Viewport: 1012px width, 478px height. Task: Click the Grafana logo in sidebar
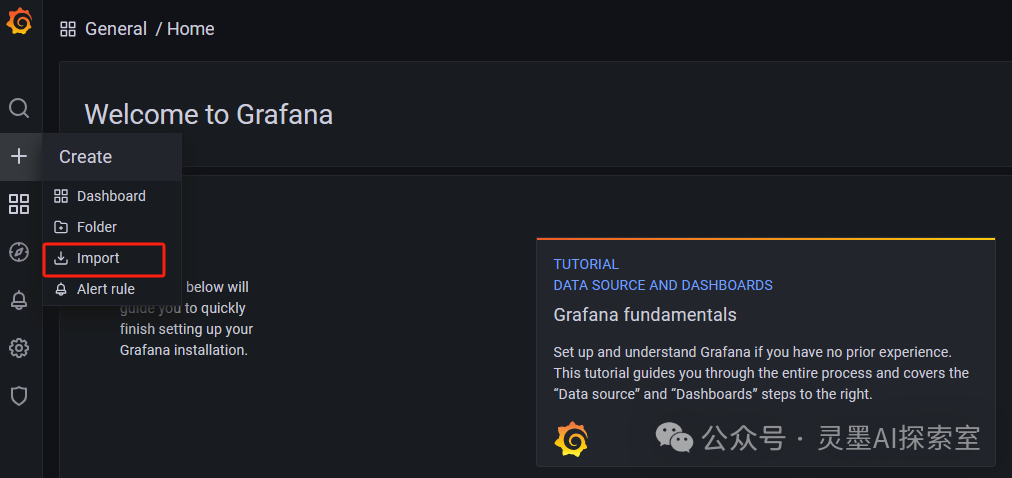[19, 21]
